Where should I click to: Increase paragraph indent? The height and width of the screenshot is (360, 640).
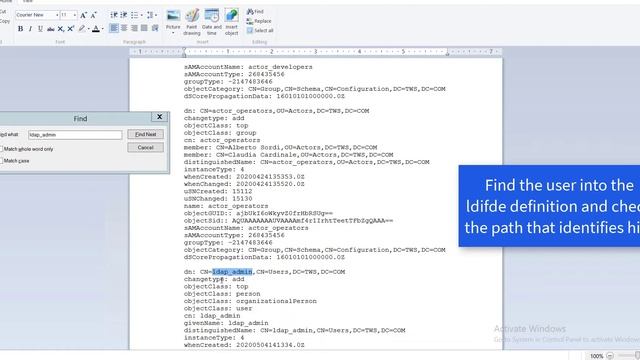click(124, 15)
